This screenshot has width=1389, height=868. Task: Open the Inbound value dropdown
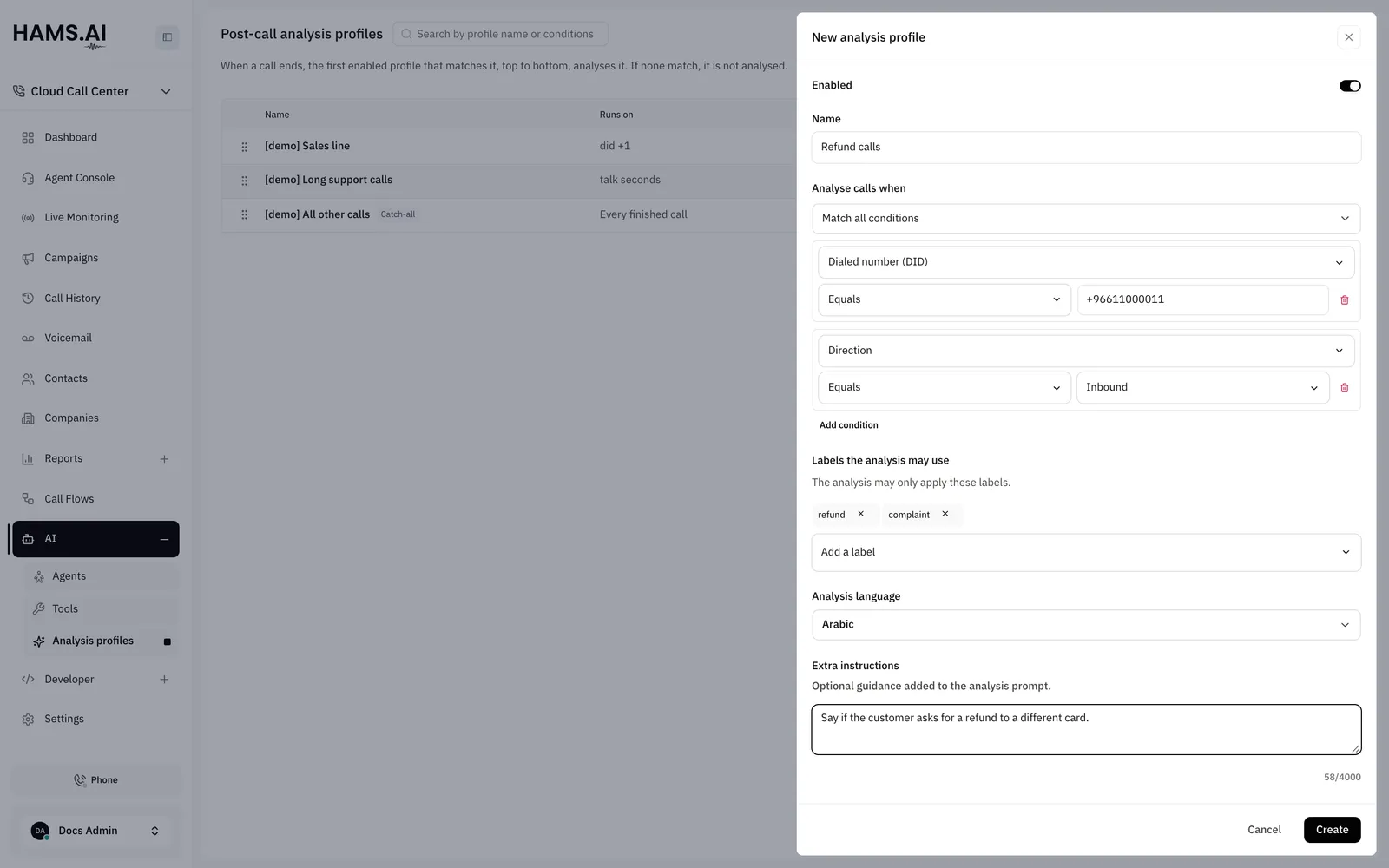1202,388
